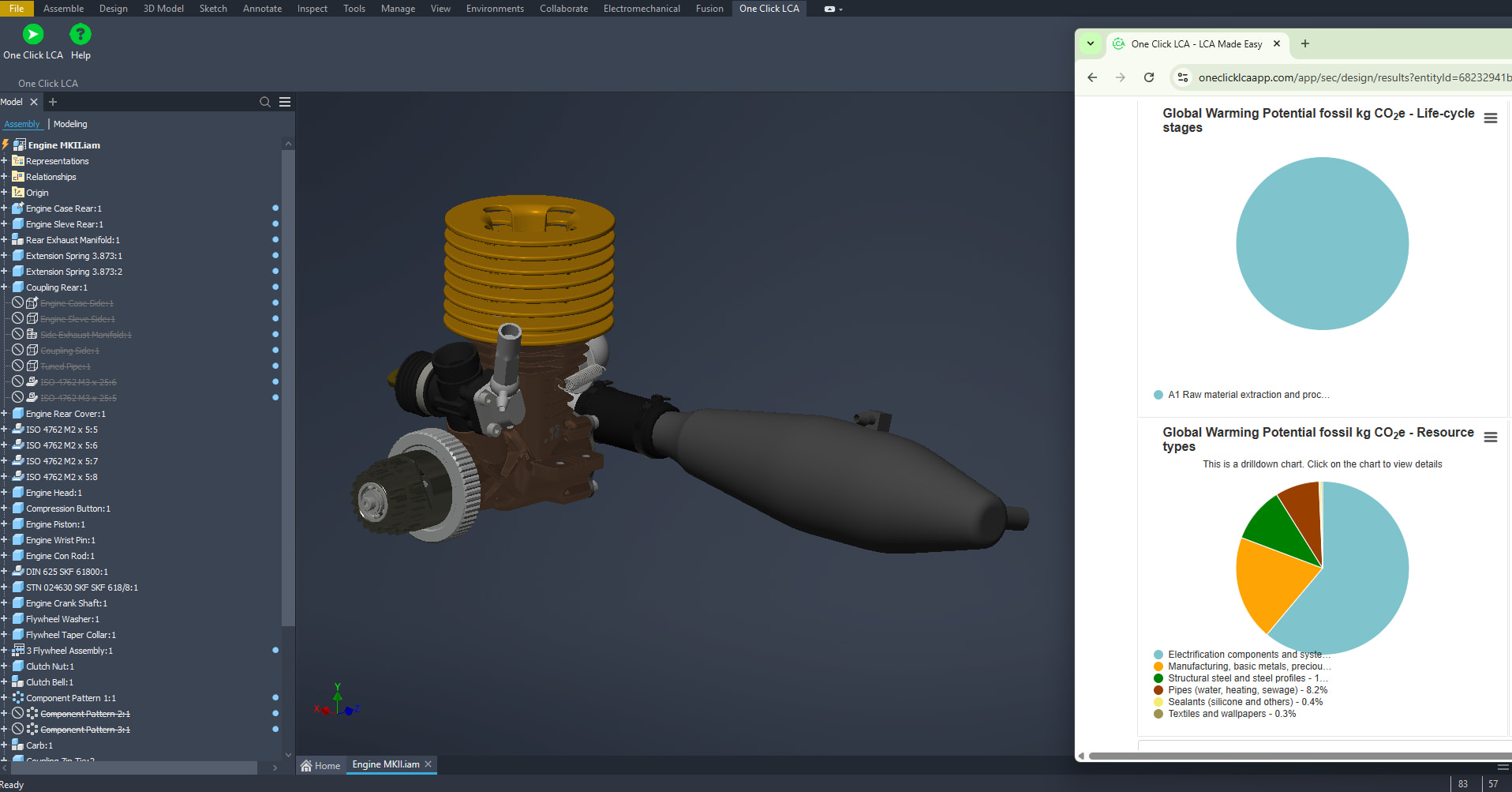Open the model browser hamburger menu
The height and width of the screenshot is (792, 1512).
[x=285, y=102]
